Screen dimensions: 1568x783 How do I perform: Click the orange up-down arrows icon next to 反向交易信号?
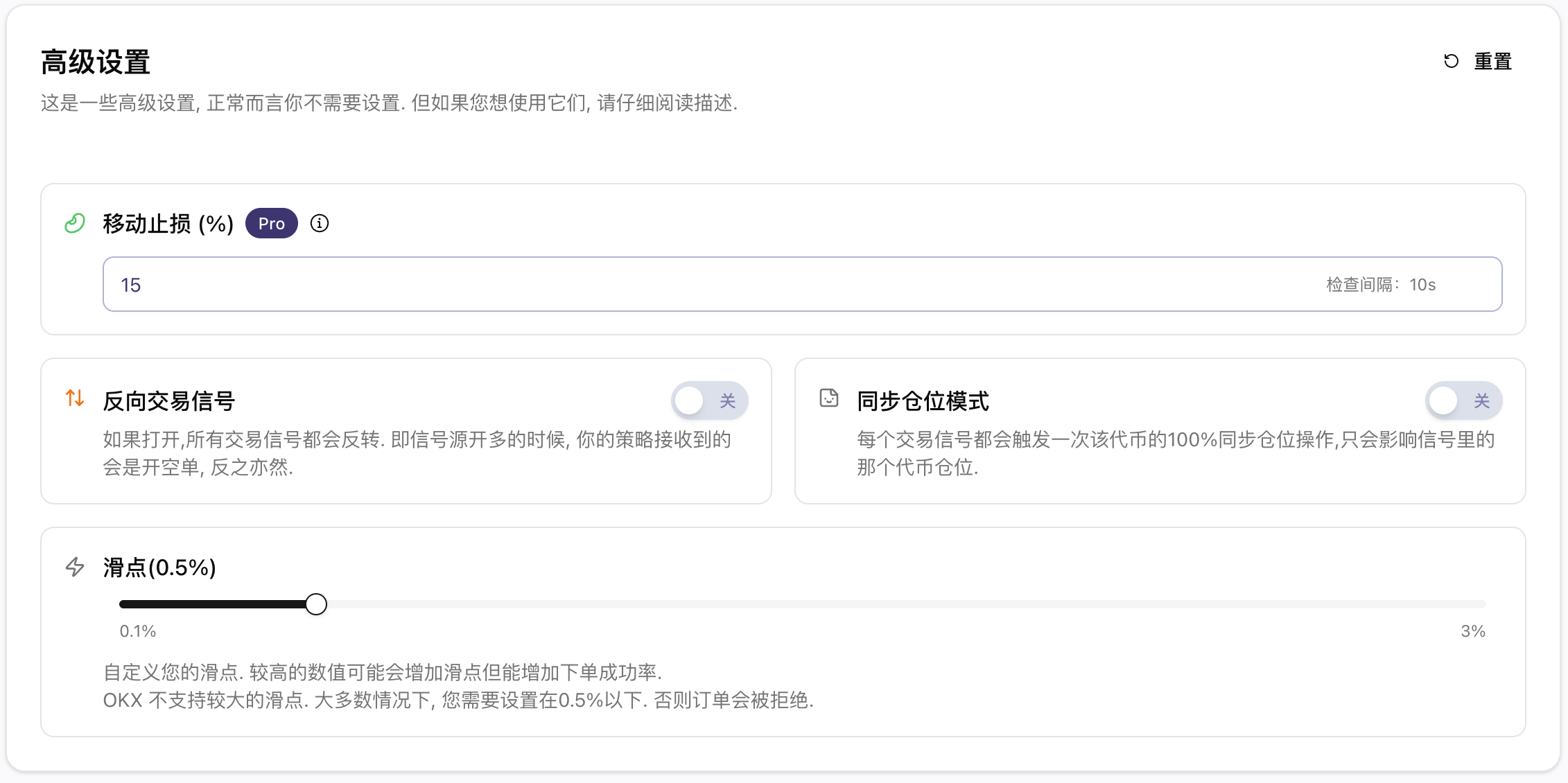coord(75,400)
